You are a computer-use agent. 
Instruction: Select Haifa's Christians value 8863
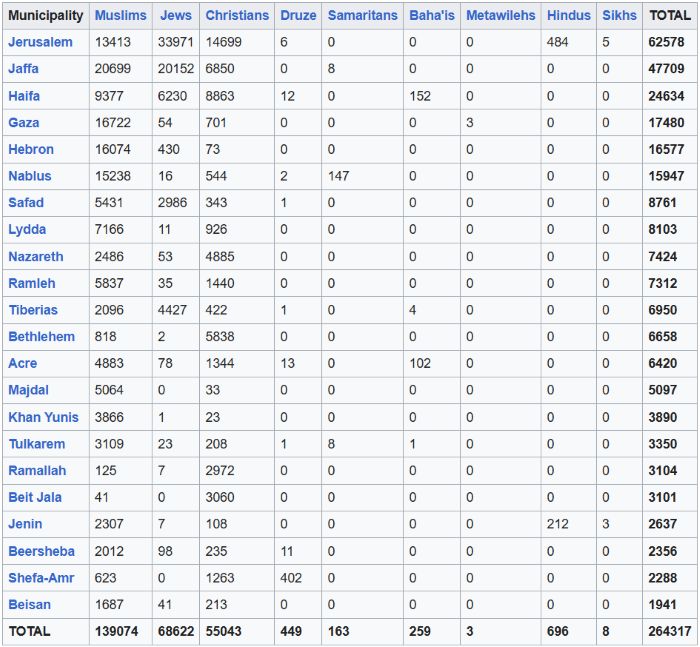(220, 96)
